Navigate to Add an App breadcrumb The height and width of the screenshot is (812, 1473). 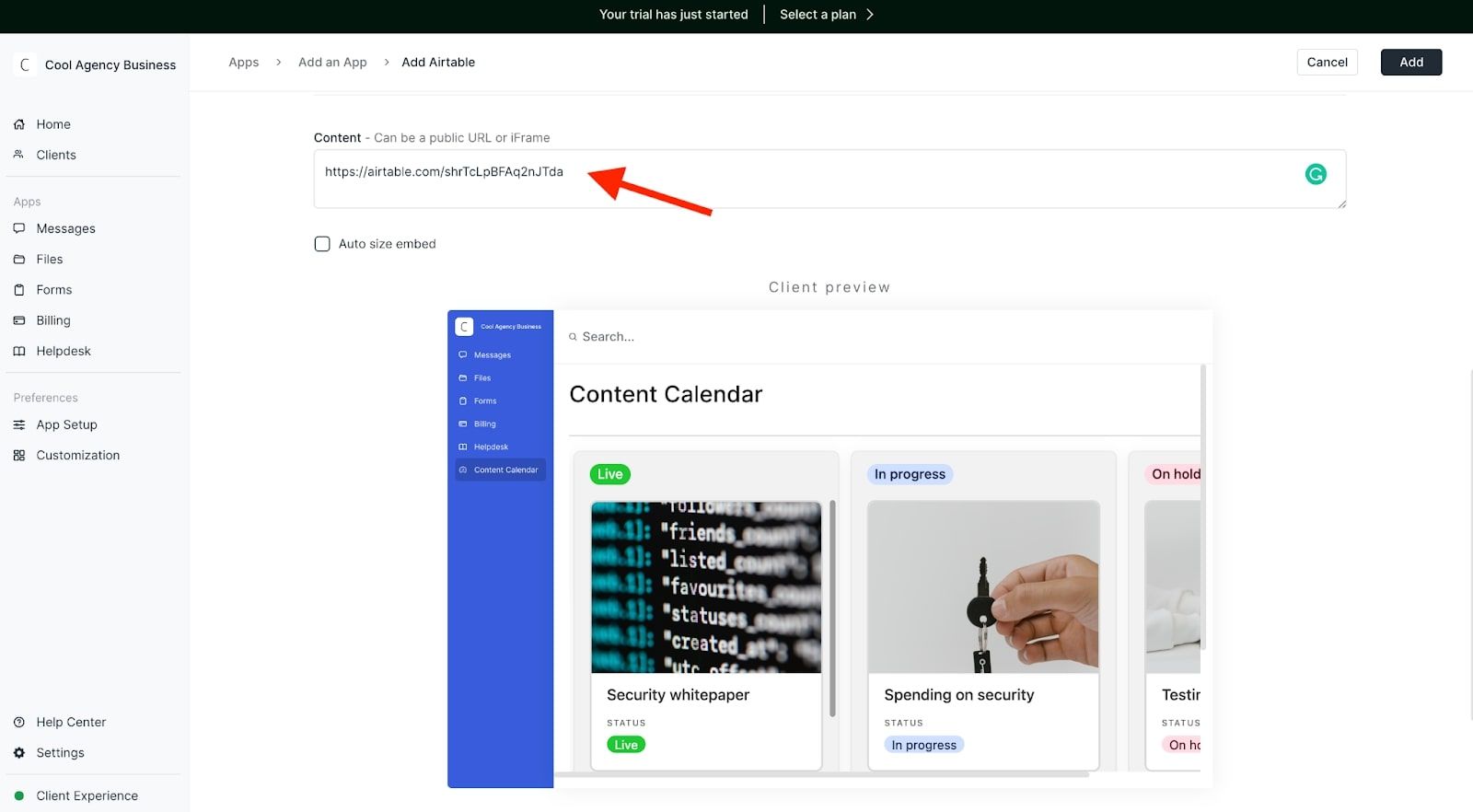click(332, 63)
